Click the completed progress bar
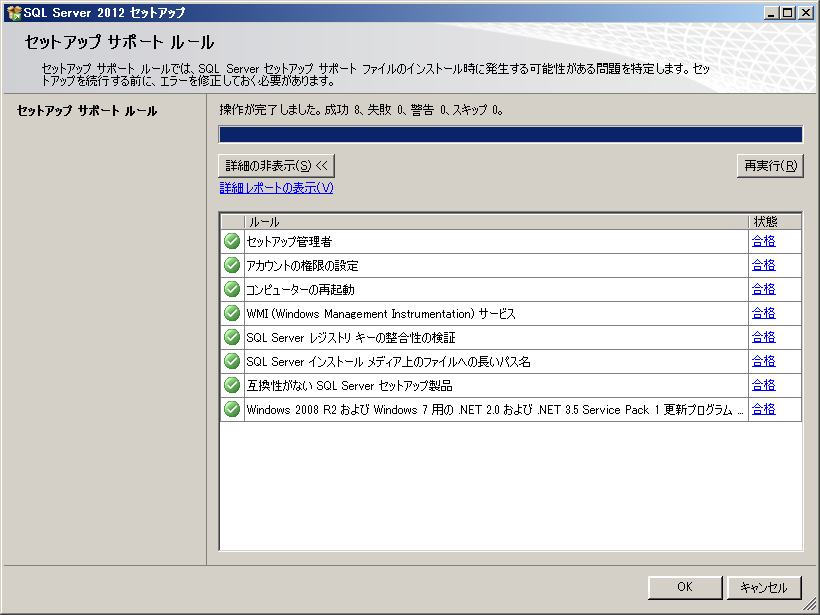 (510, 135)
